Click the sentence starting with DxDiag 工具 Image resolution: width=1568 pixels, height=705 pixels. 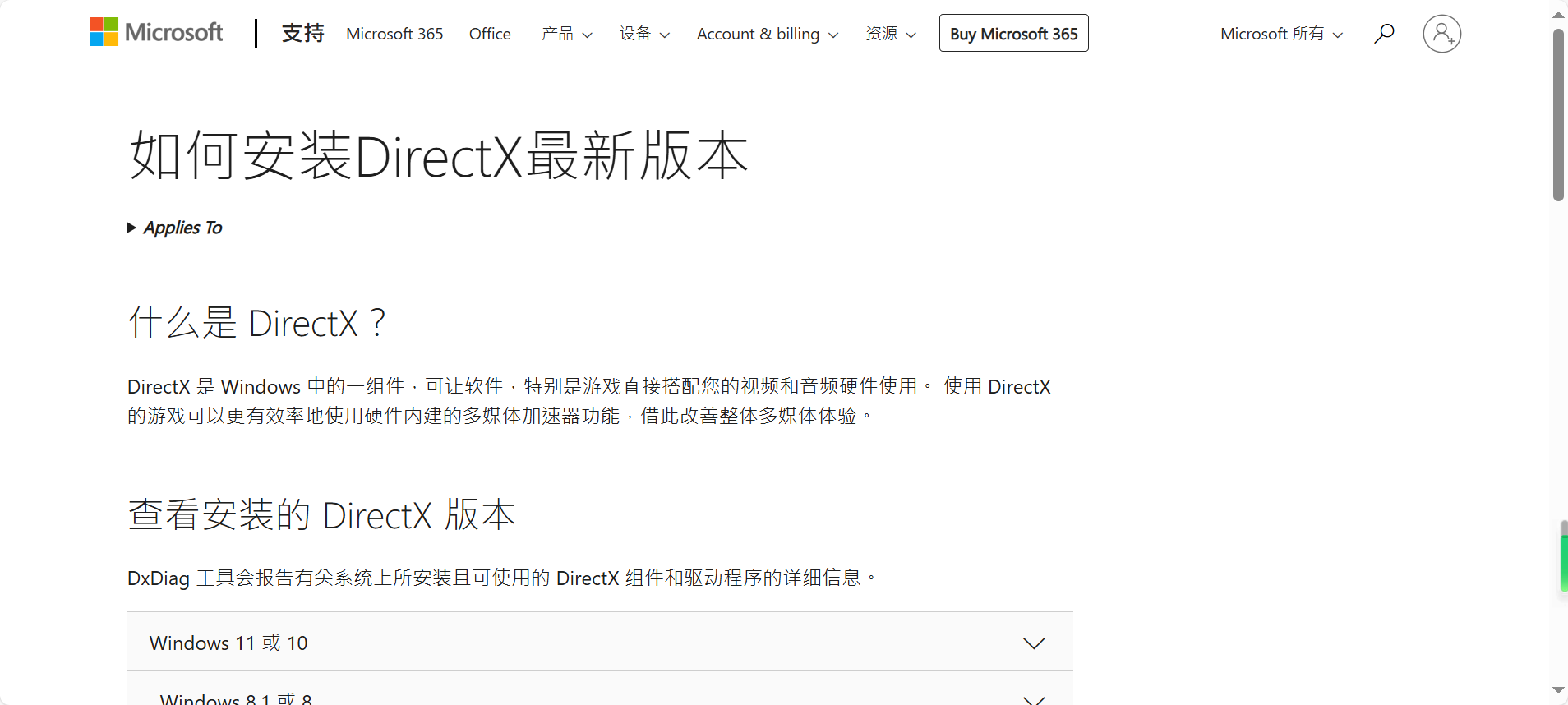pos(502,578)
